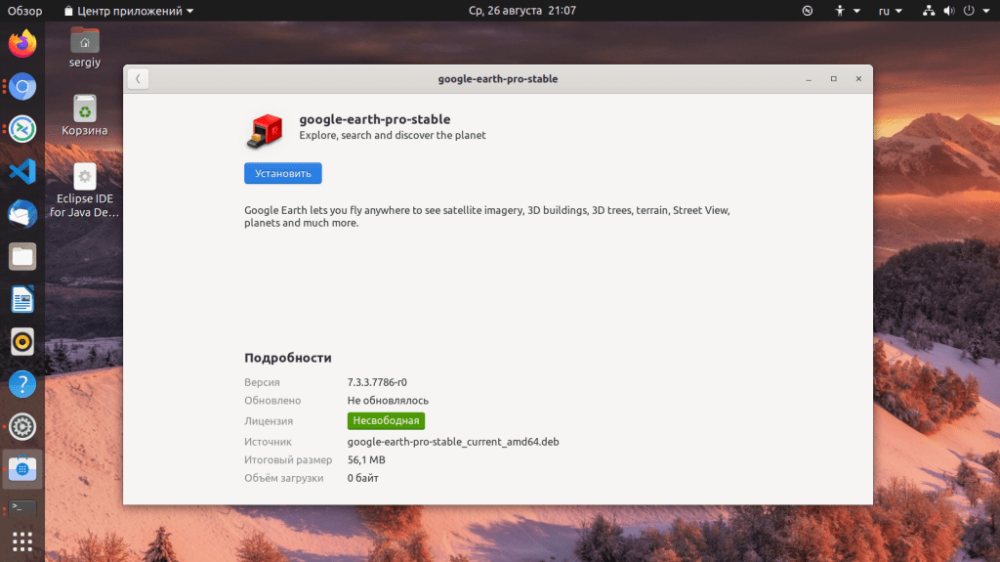Screen dimensions: 1000x562
Task: Click the Несвободная license badge
Action: [386, 420]
